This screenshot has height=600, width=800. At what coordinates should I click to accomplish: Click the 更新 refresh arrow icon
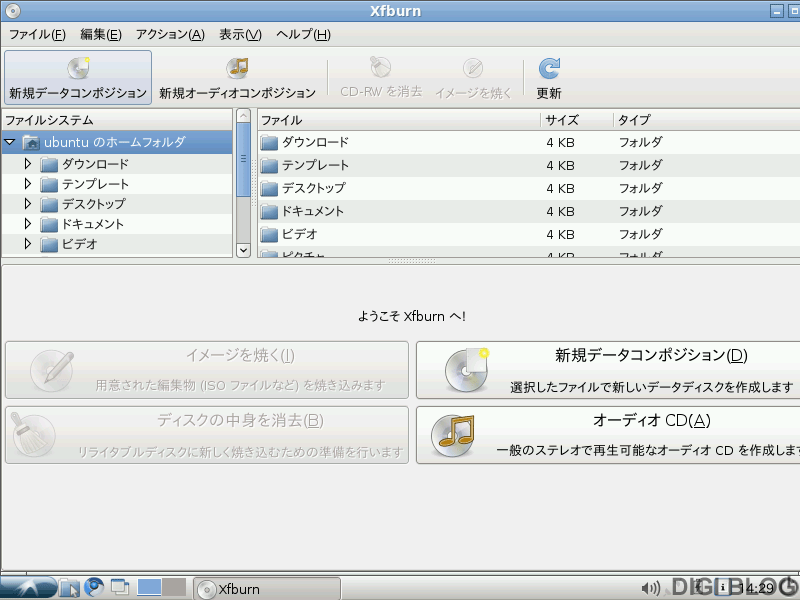point(549,68)
